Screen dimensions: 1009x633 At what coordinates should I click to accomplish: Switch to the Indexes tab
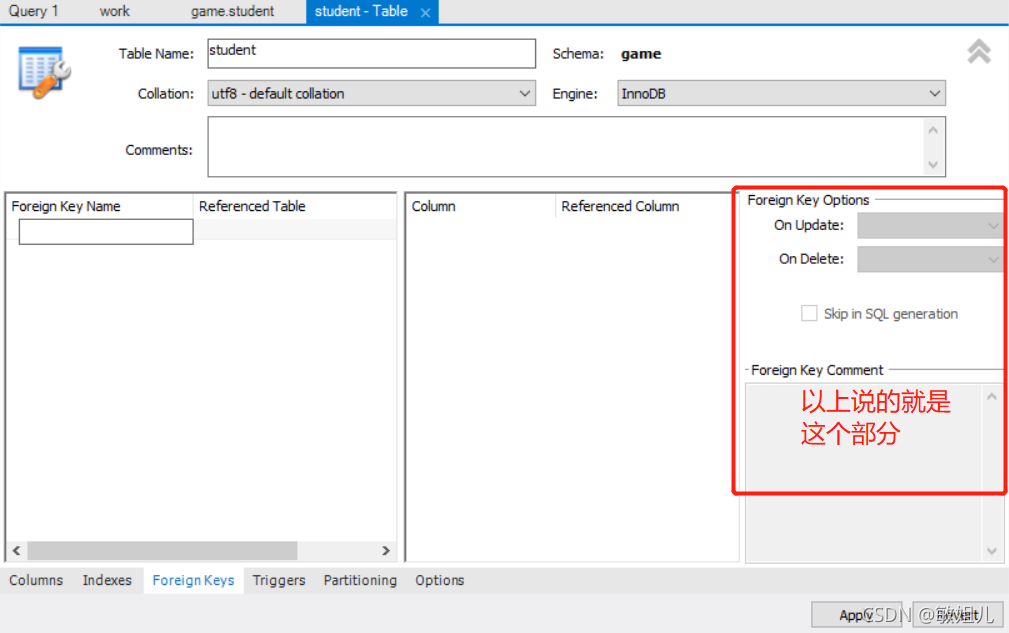pos(107,580)
